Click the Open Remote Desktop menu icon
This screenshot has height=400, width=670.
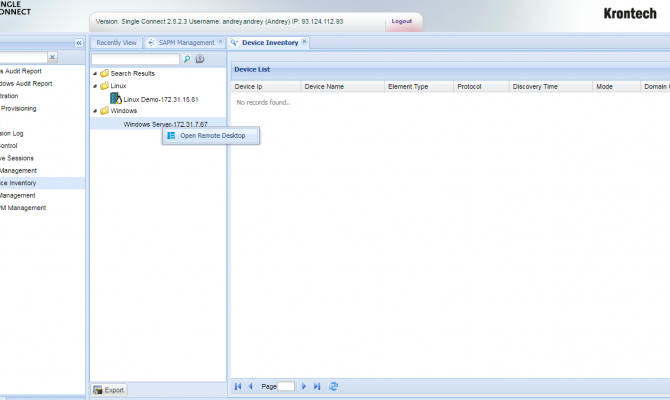click(171, 135)
